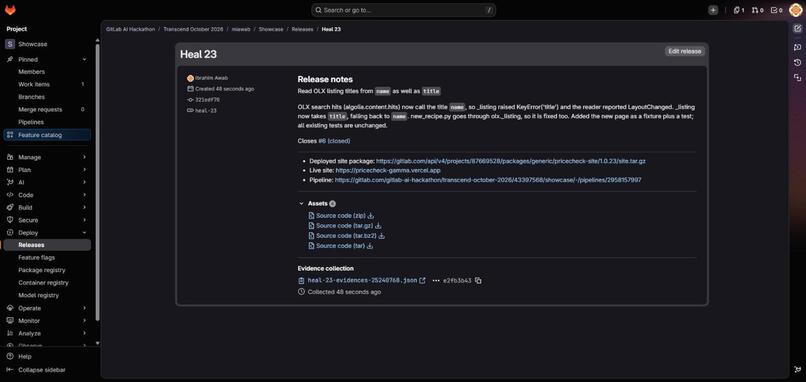This screenshot has width=806, height=382.
Task: Open the to-do list counter icon
Action: tap(776, 10)
